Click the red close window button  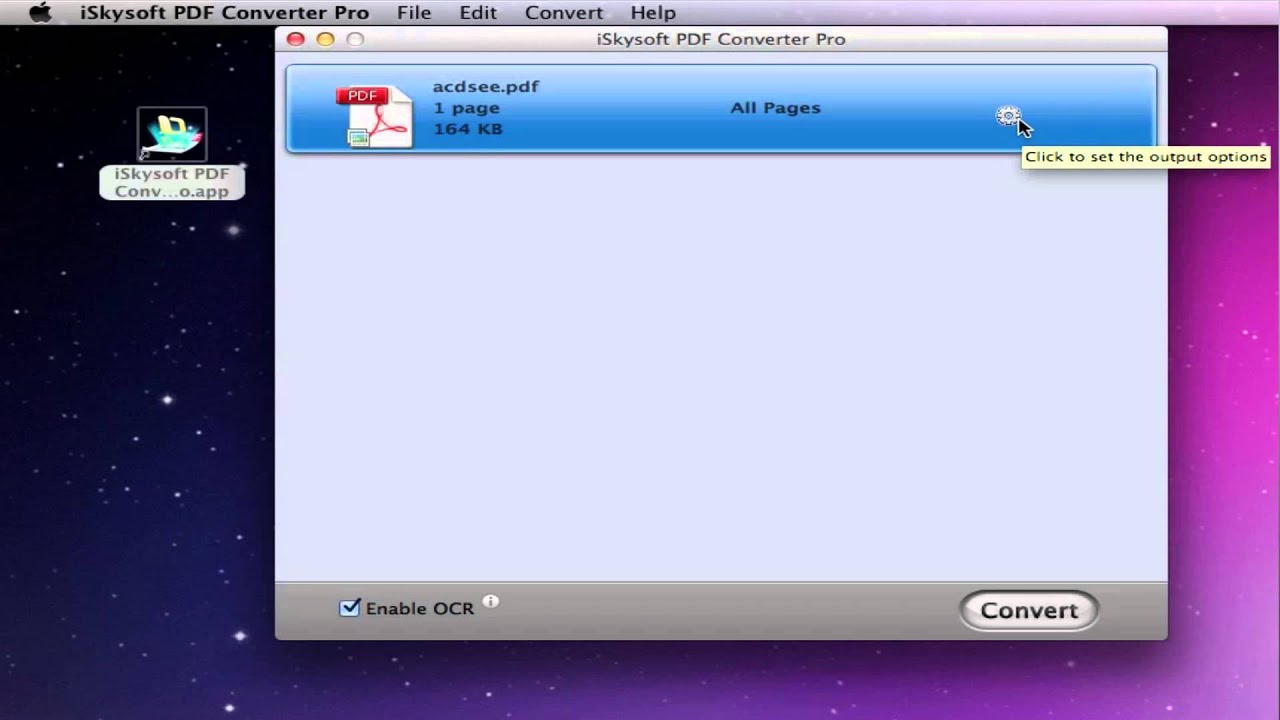(295, 39)
